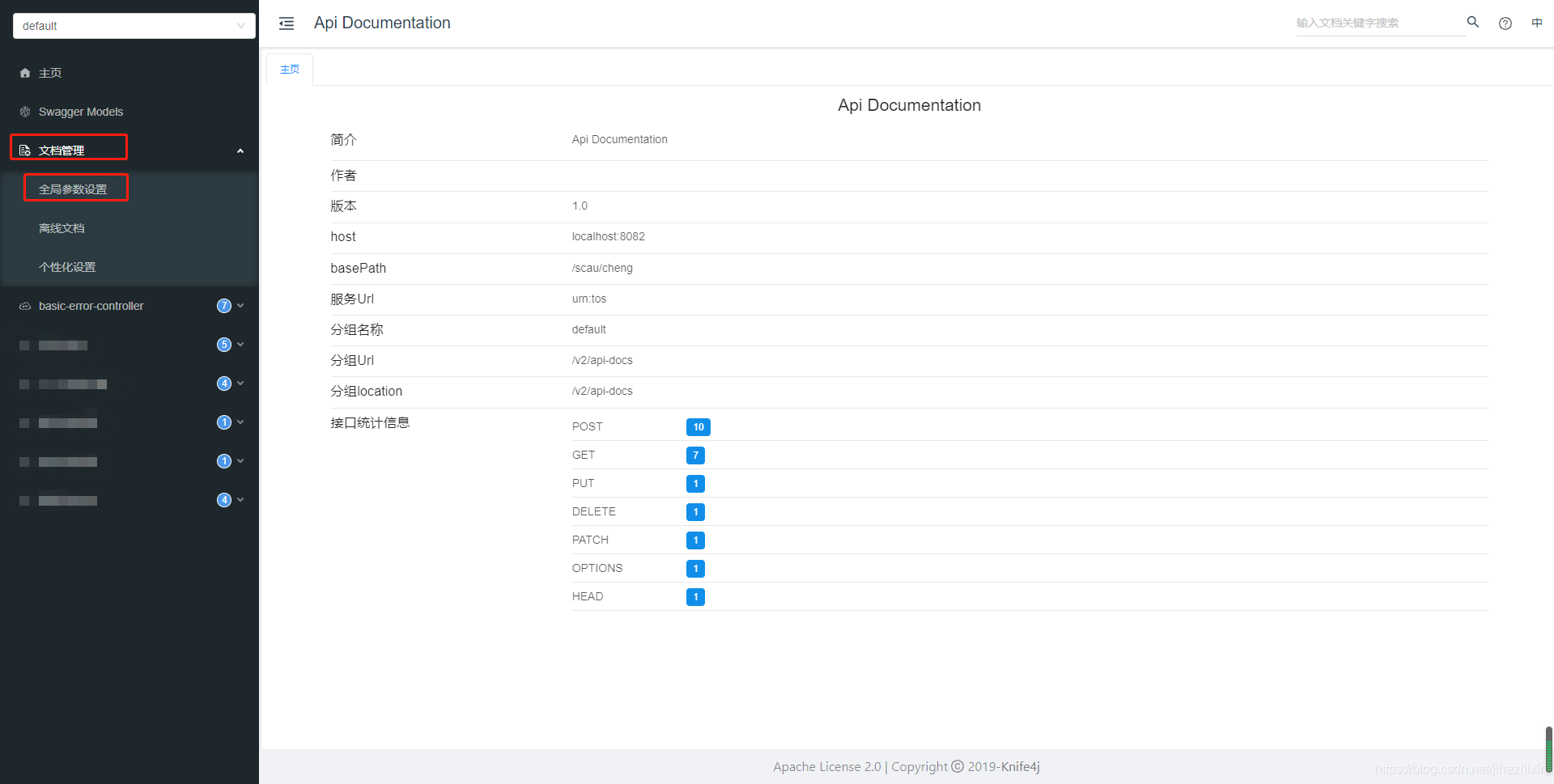1554x784 pixels.
Task: Click the DELETE method label
Action: (594, 512)
